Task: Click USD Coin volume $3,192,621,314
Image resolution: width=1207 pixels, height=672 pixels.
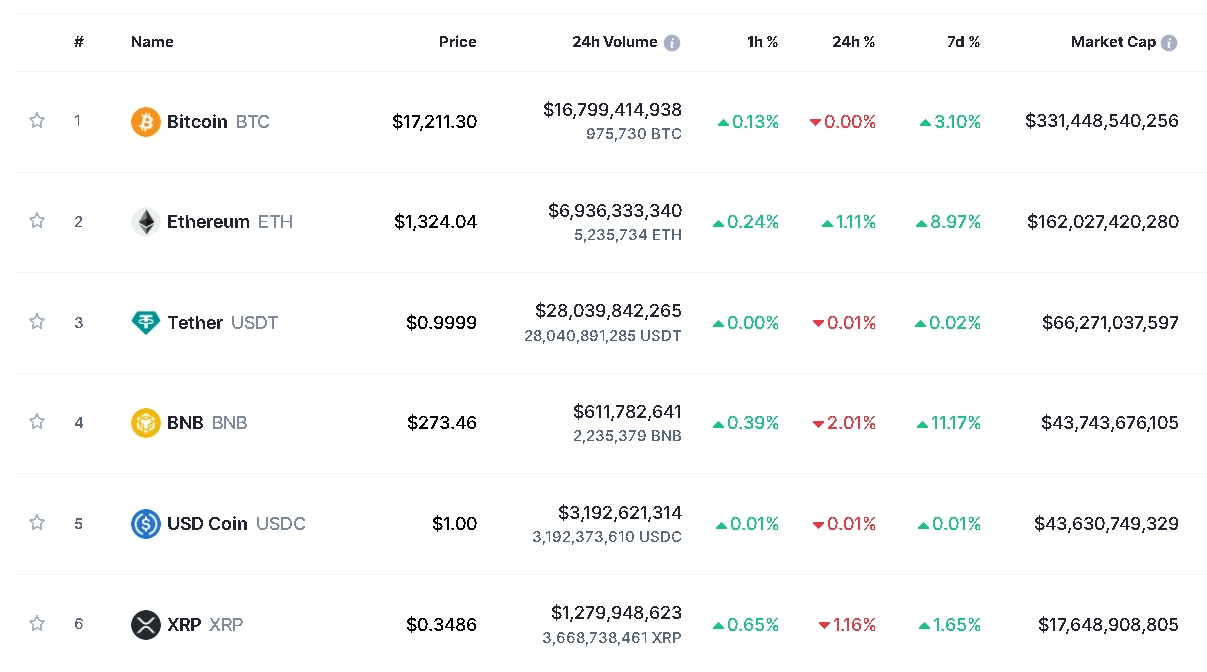Action: (620, 513)
